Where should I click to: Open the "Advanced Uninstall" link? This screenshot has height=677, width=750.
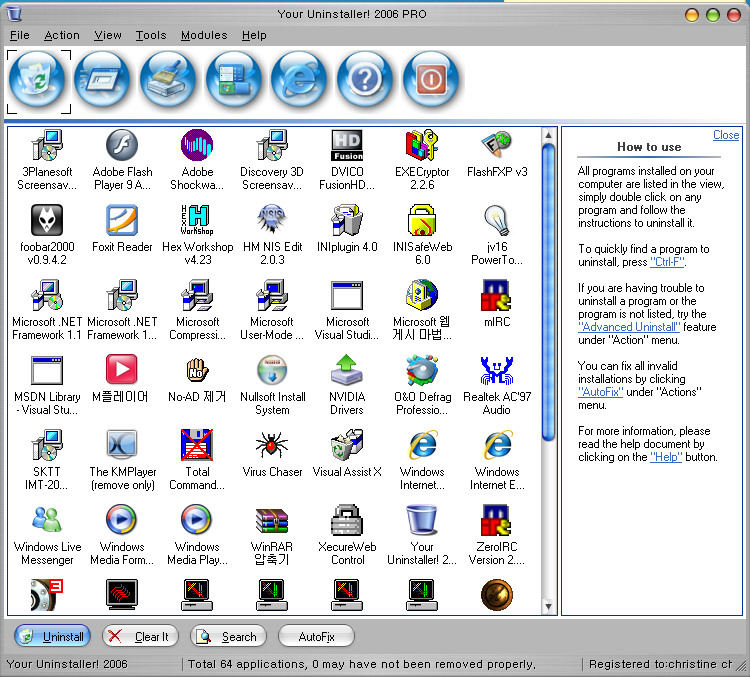629,327
